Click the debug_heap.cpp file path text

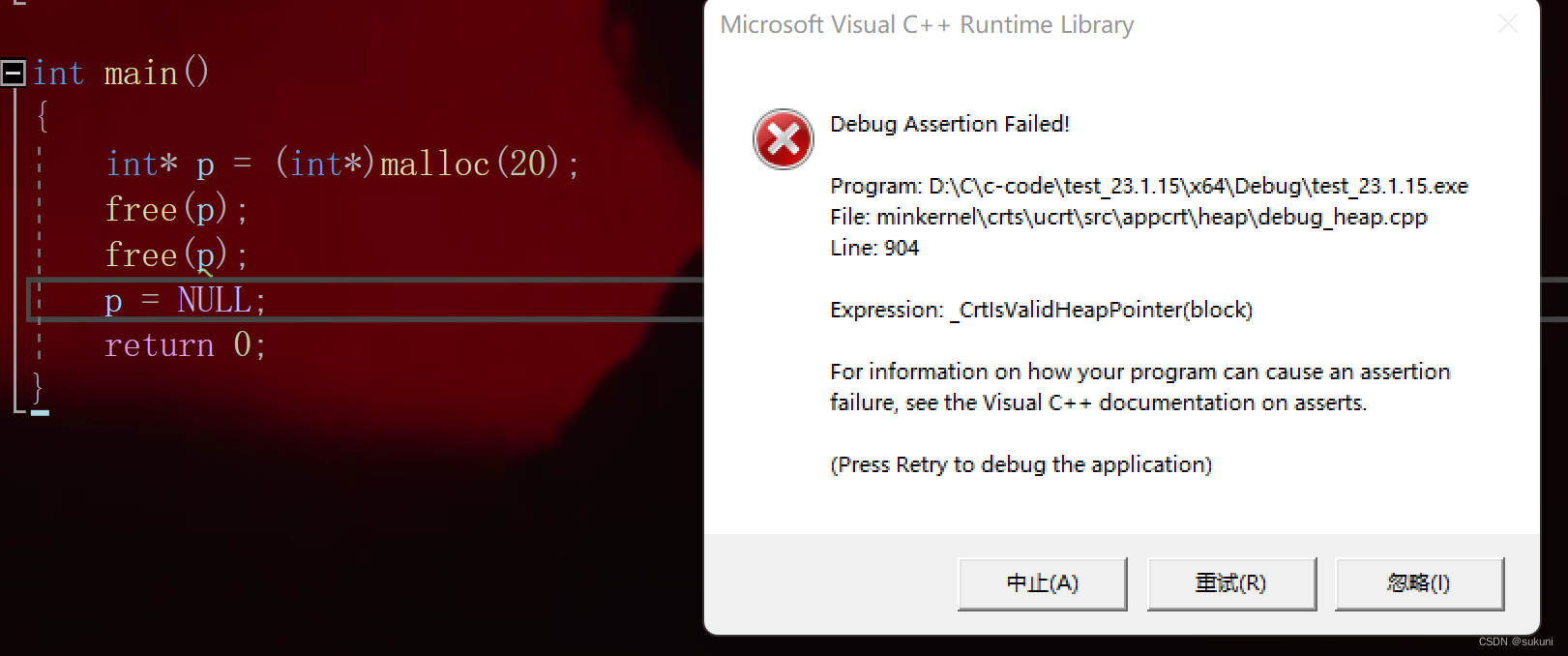pos(1128,217)
